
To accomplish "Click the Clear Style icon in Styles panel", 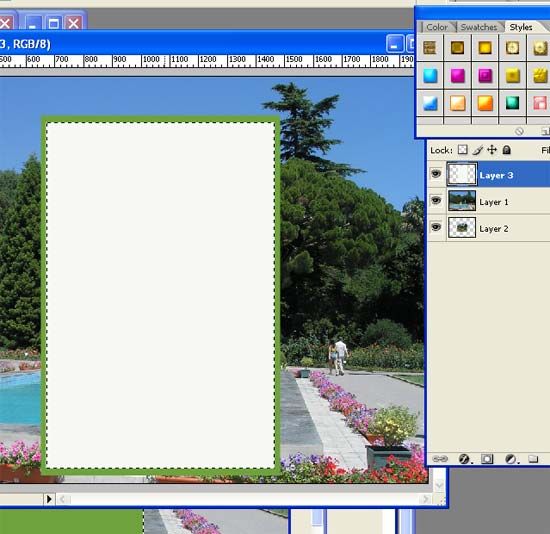I will (x=519, y=131).
